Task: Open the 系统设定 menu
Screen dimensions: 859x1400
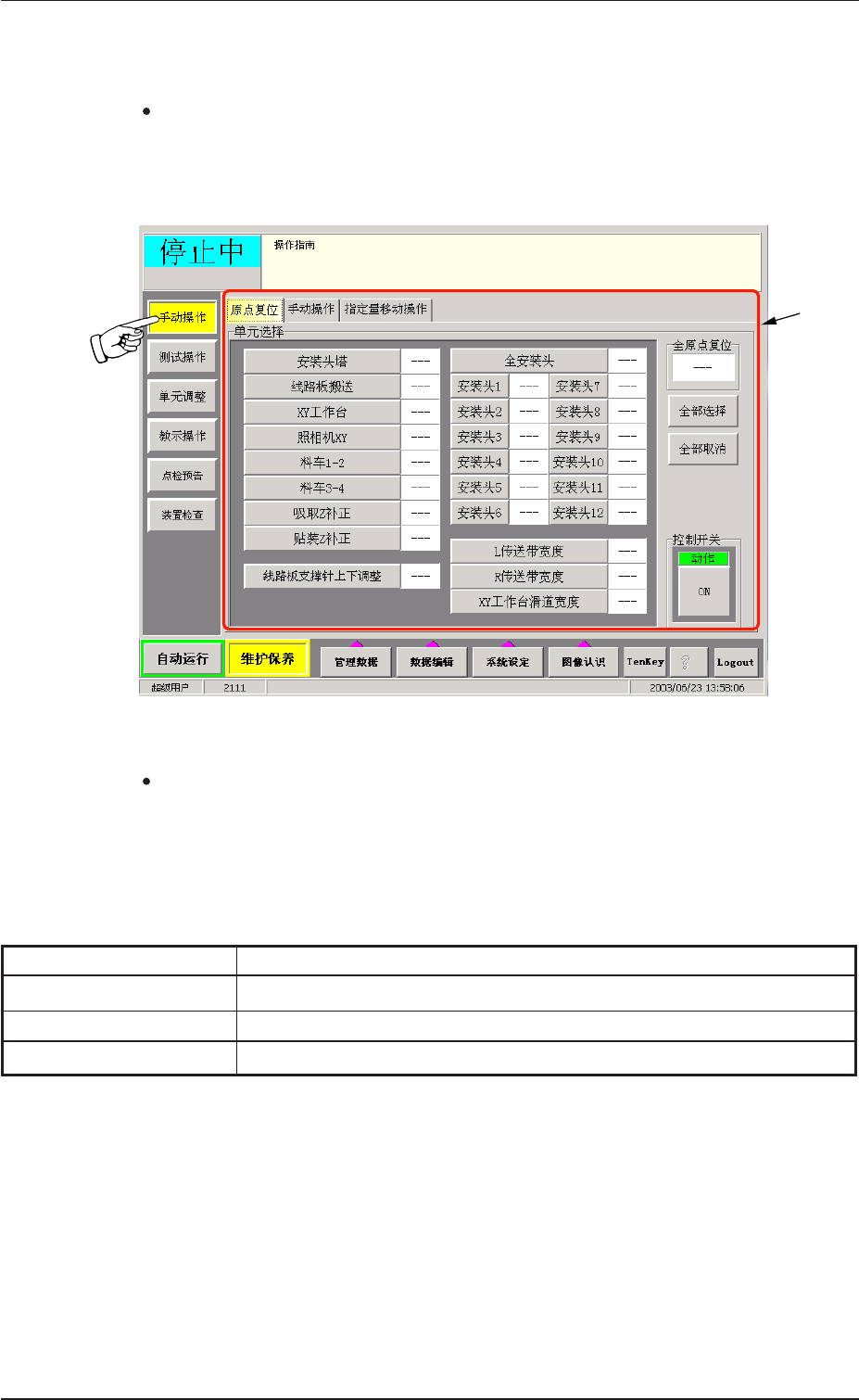Action: [508, 662]
